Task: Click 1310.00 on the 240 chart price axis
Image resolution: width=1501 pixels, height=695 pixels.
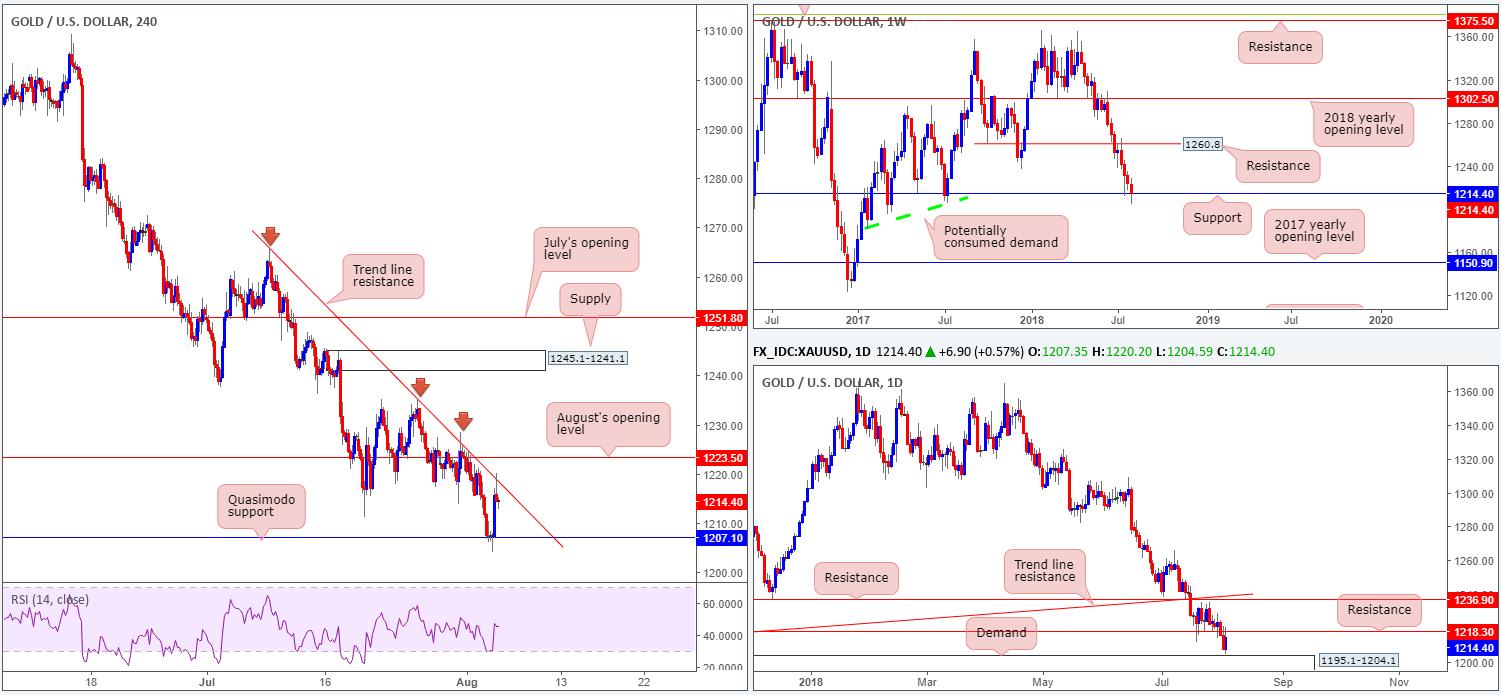Action: (x=722, y=31)
